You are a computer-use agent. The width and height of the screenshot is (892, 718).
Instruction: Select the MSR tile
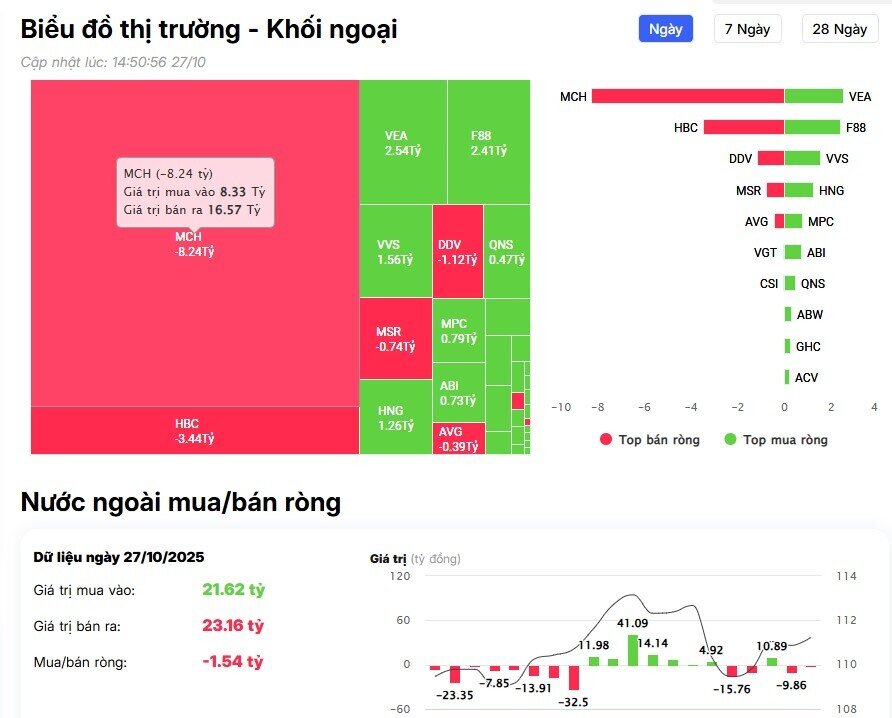(394, 332)
